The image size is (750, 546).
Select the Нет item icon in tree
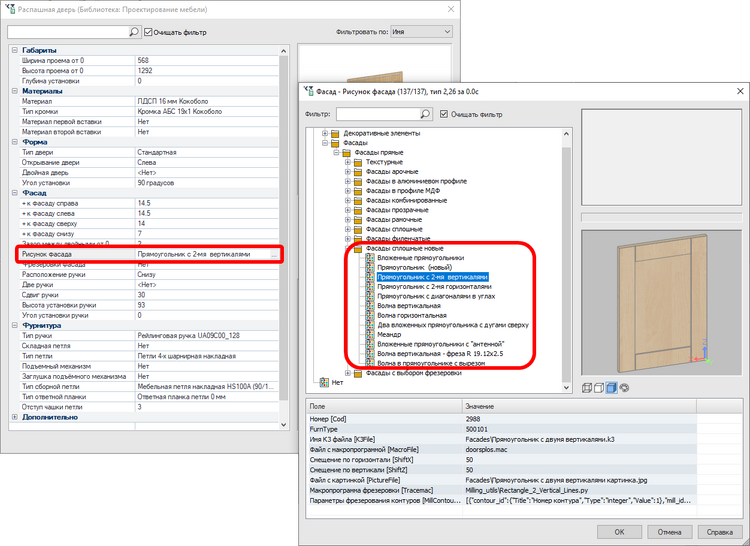tap(324, 382)
